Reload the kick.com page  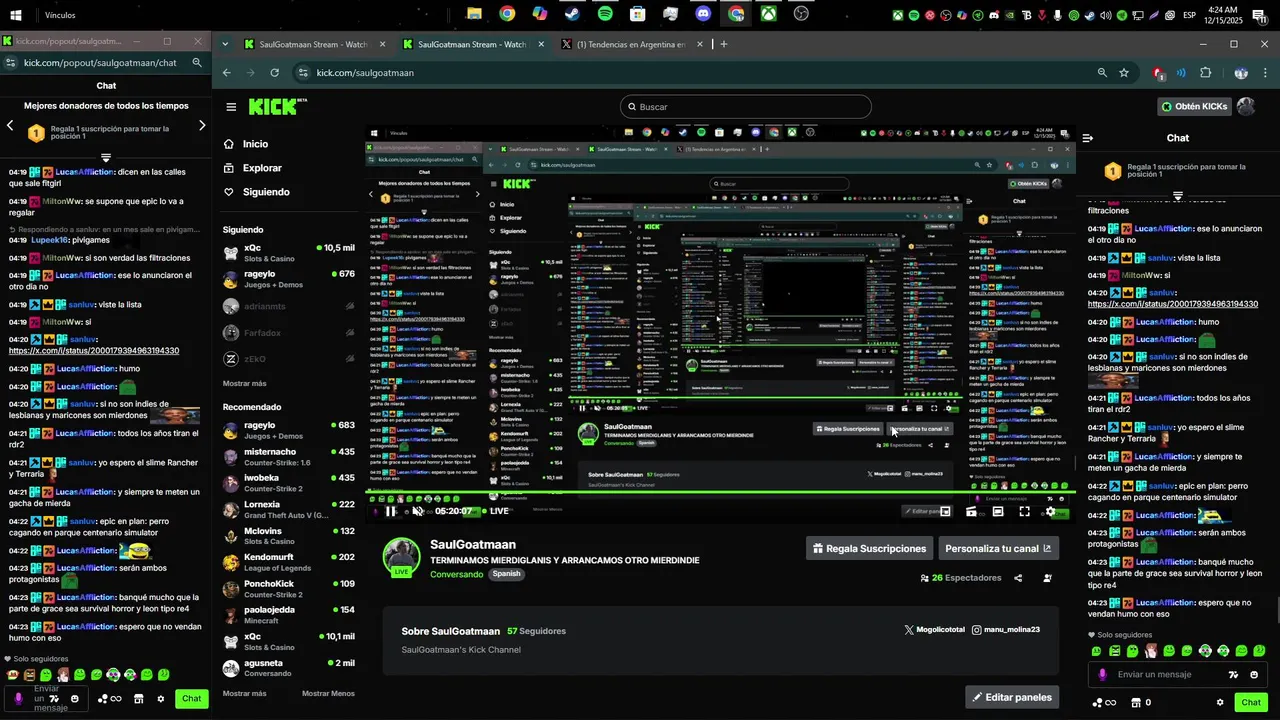275,73
